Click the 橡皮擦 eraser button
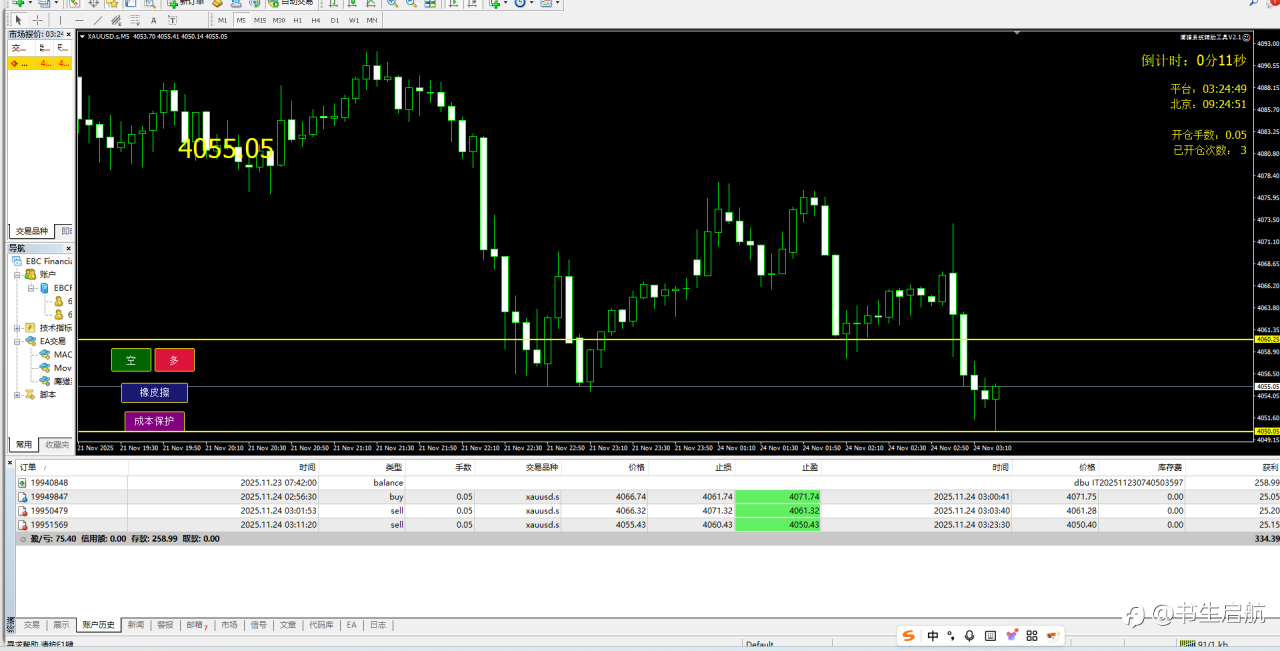The height and width of the screenshot is (651, 1280). tap(154, 393)
